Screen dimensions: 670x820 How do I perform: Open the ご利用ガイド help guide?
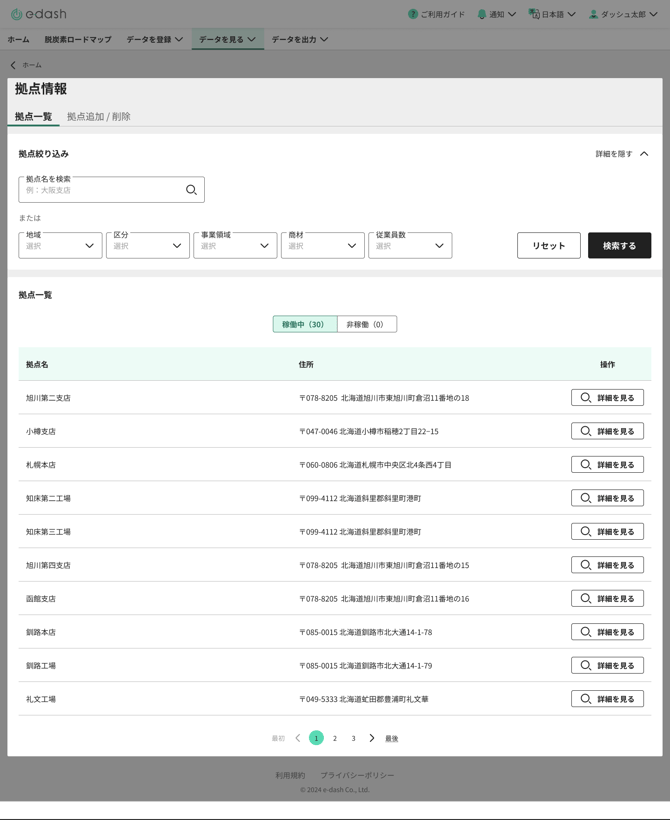pos(436,14)
